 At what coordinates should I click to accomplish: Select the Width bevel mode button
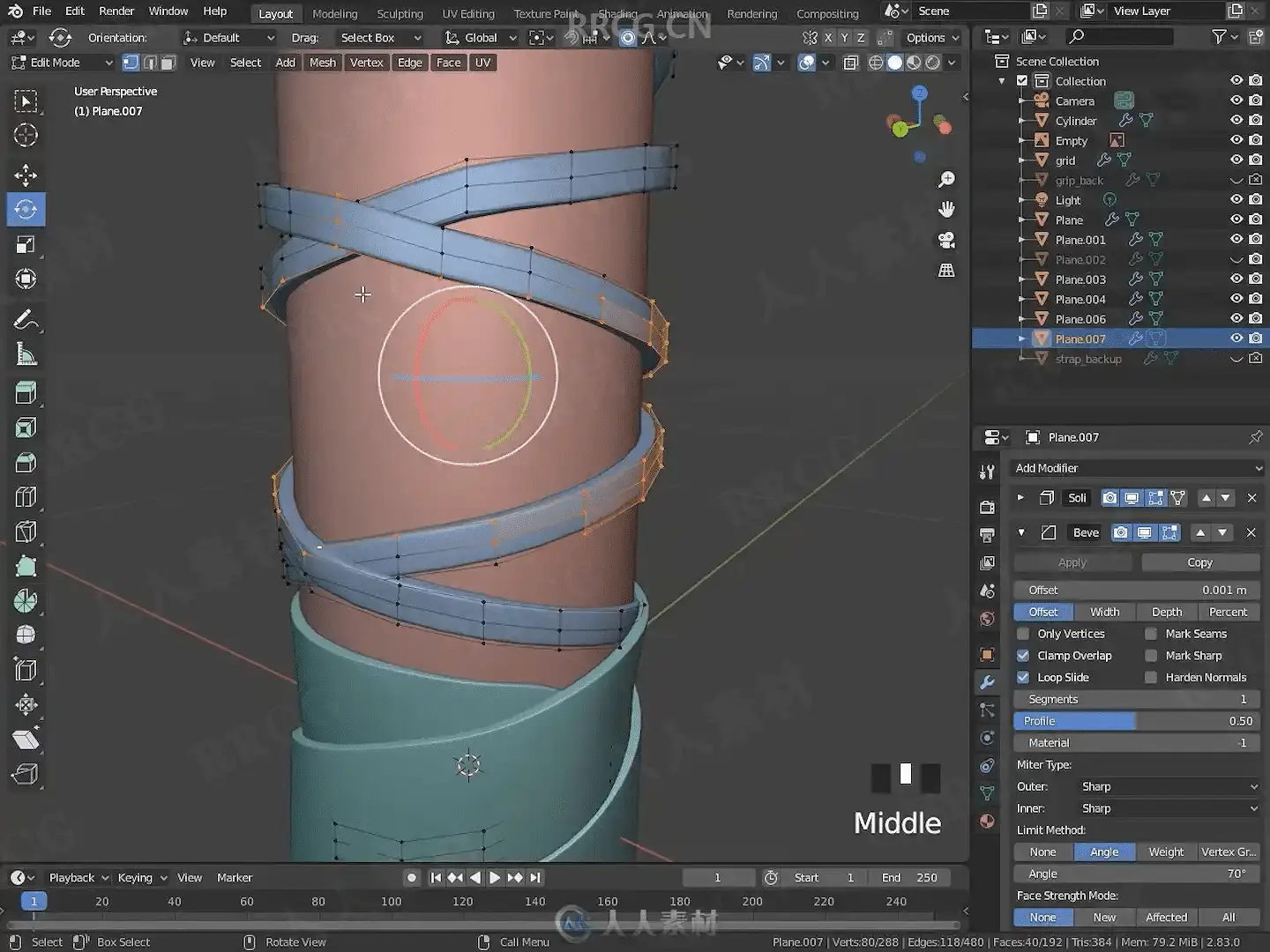pyautogui.click(x=1104, y=612)
